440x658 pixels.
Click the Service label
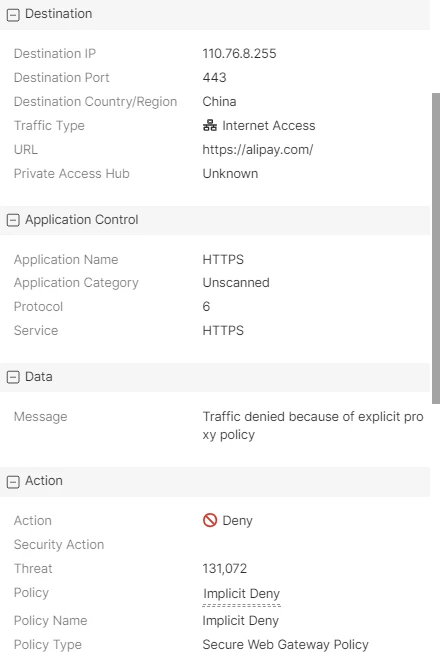point(36,330)
